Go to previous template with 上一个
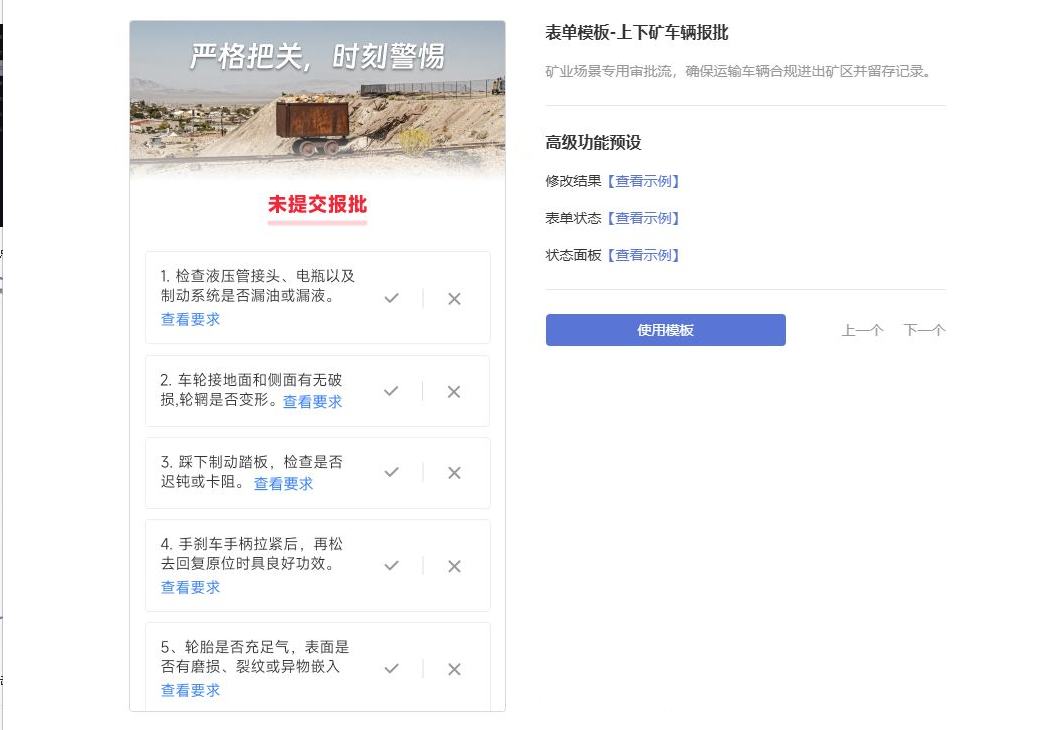 coord(862,330)
